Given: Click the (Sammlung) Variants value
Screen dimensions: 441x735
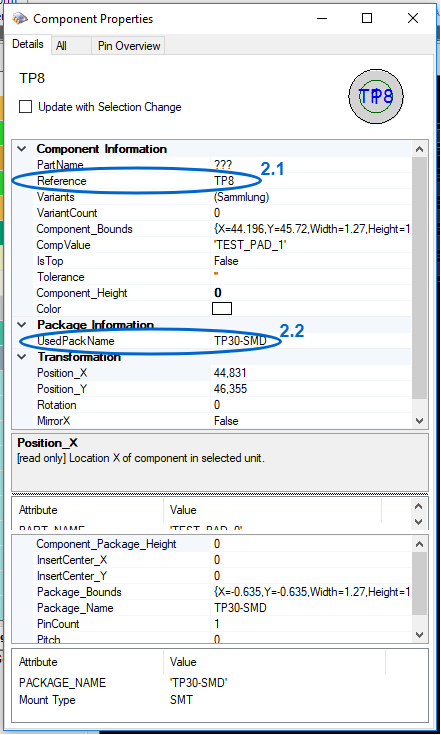Looking at the screenshot, I should 241,197.
